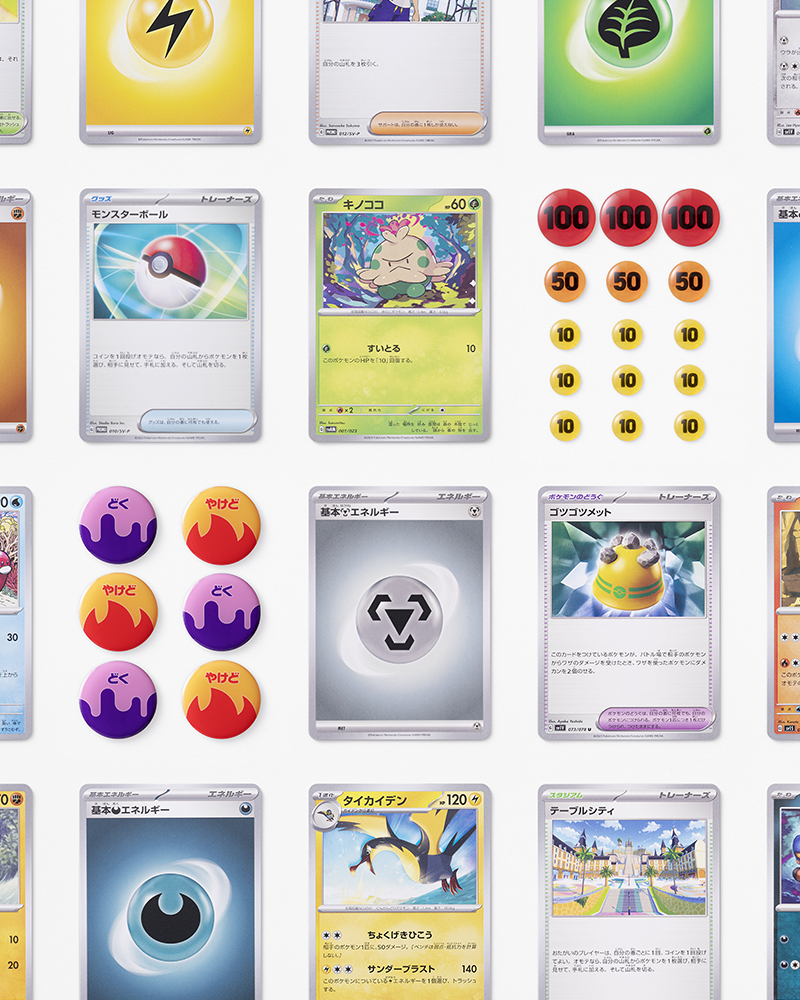Click the すいとる effect text about HP recovery
This screenshot has height=1000, width=800.
pos(367,360)
